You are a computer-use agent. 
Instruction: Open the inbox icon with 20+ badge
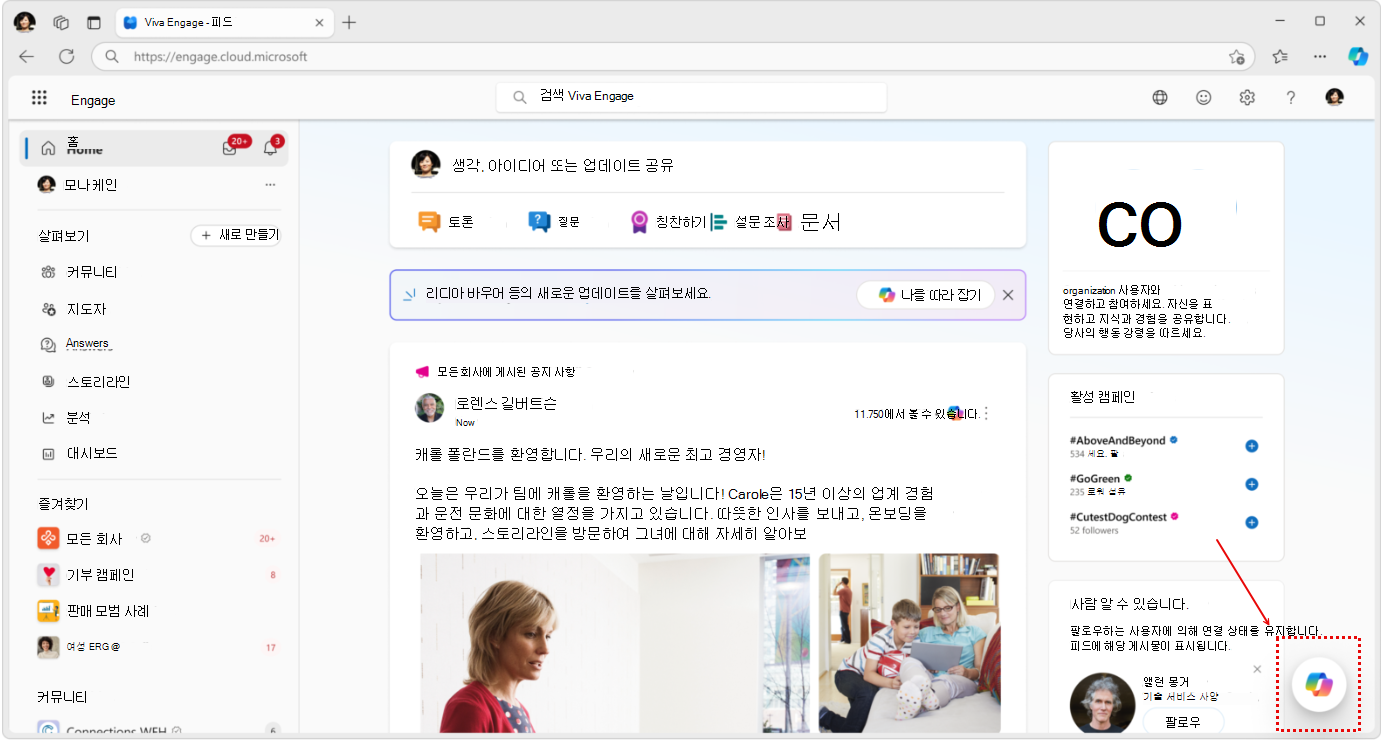(x=229, y=148)
